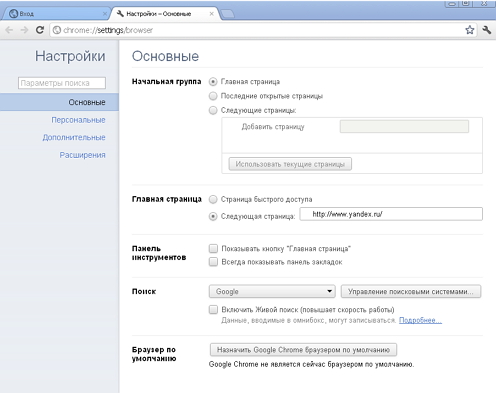Select the Последние открытые страницы radio button

(x=213, y=96)
